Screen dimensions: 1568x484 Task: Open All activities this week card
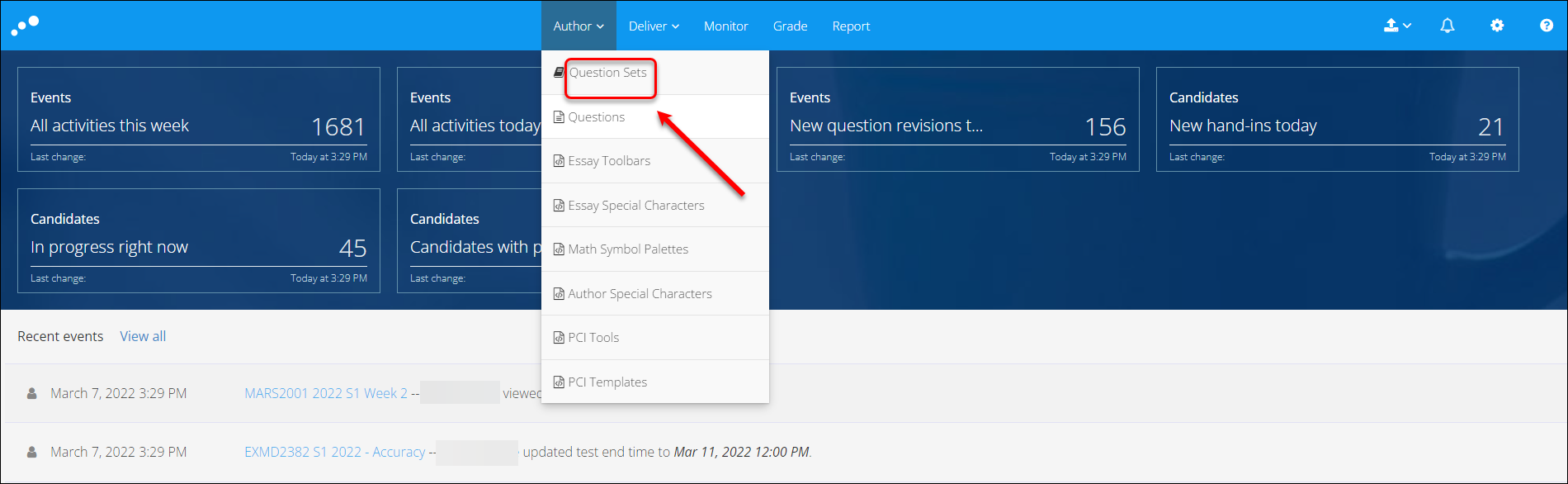click(x=199, y=120)
